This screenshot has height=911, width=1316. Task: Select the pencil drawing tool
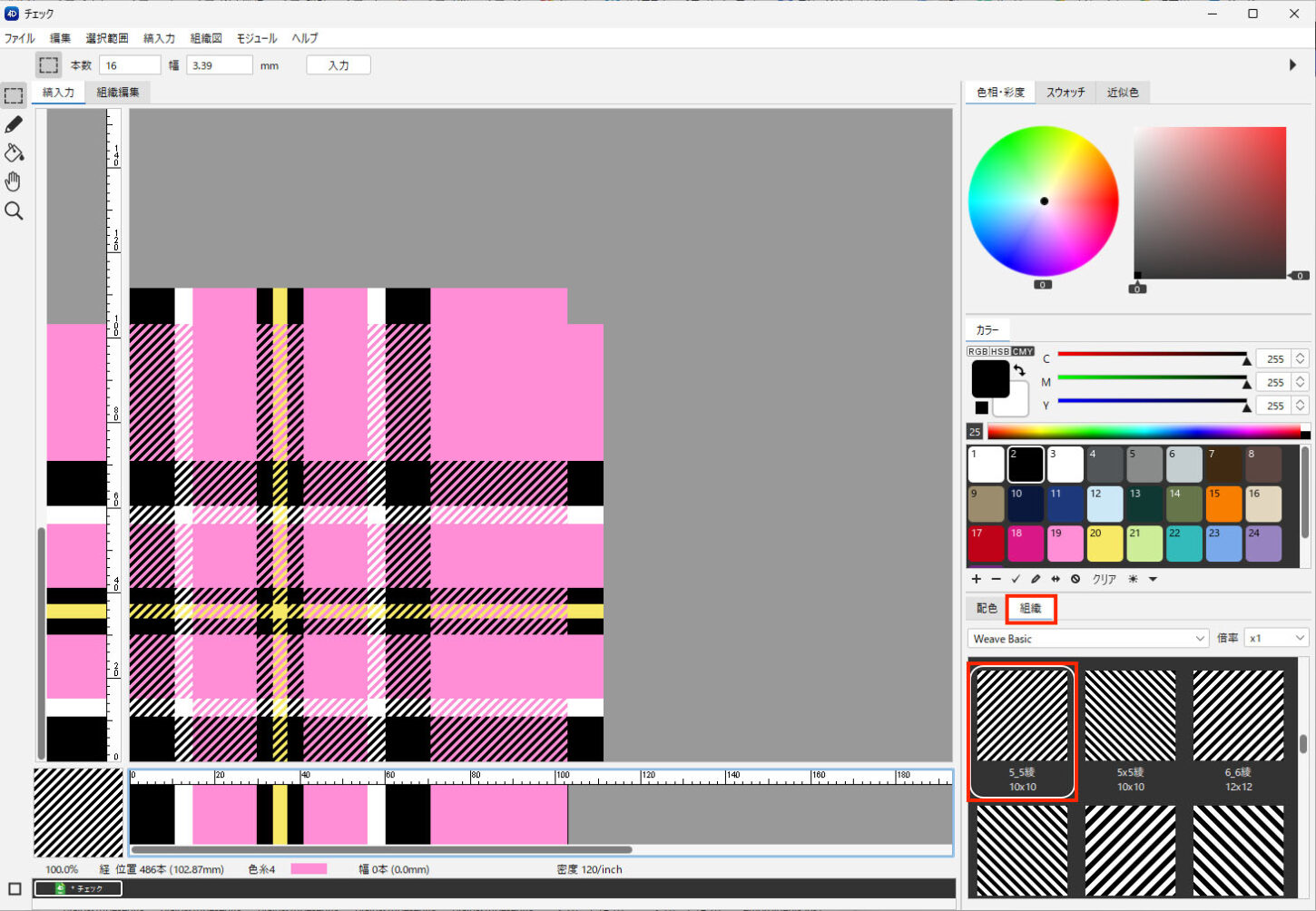coord(14,124)
